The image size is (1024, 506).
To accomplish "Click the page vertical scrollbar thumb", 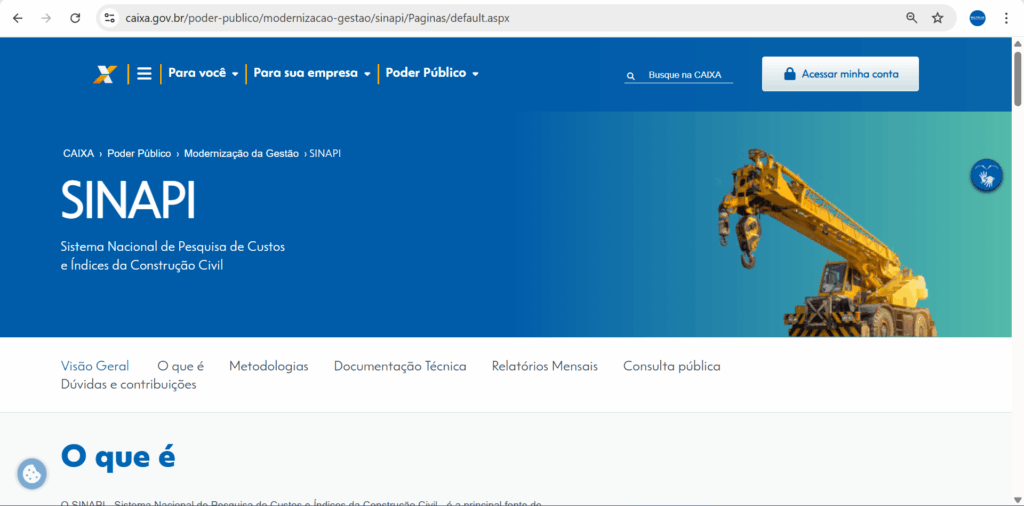I will 1017,77.
